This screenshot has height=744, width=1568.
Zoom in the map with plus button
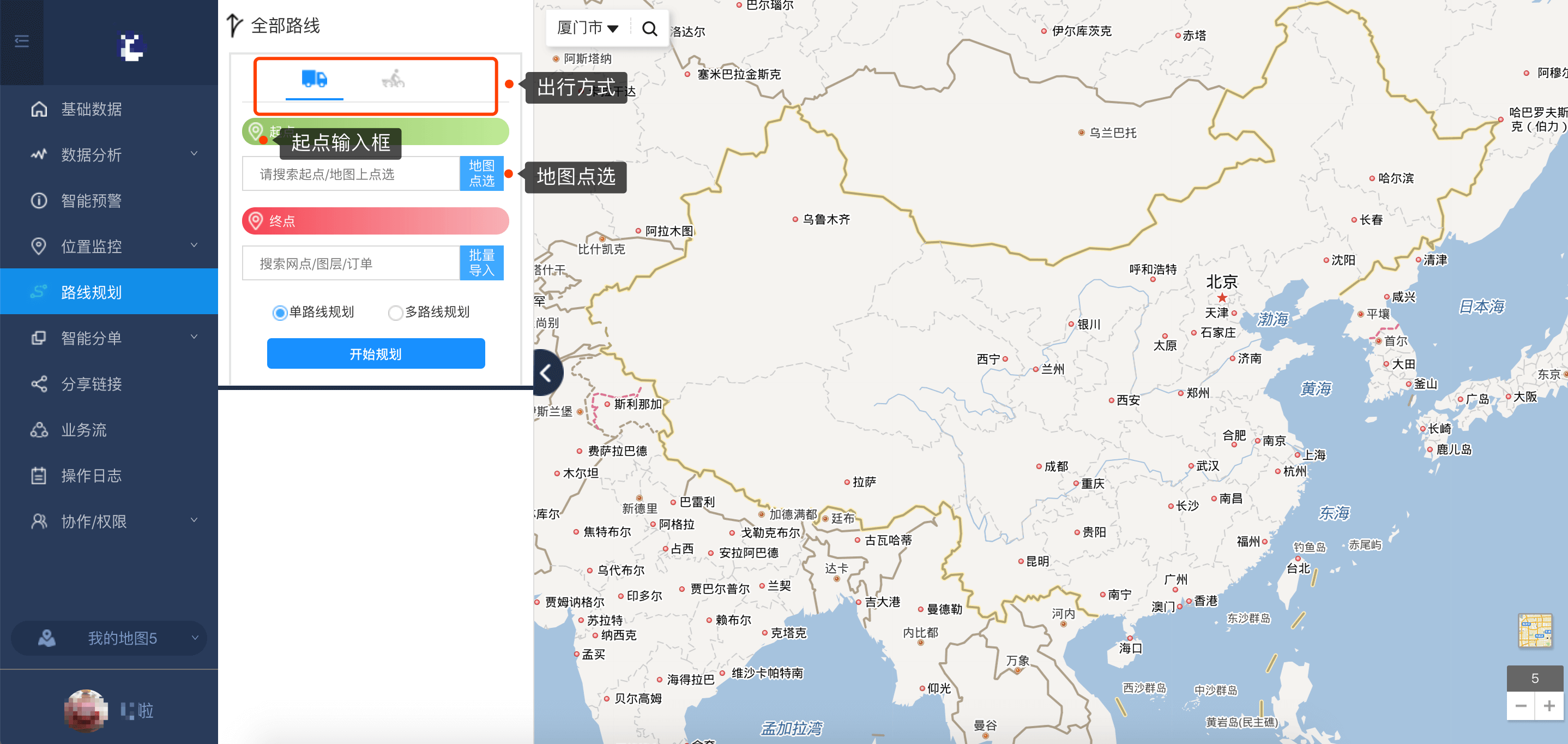1549,706
